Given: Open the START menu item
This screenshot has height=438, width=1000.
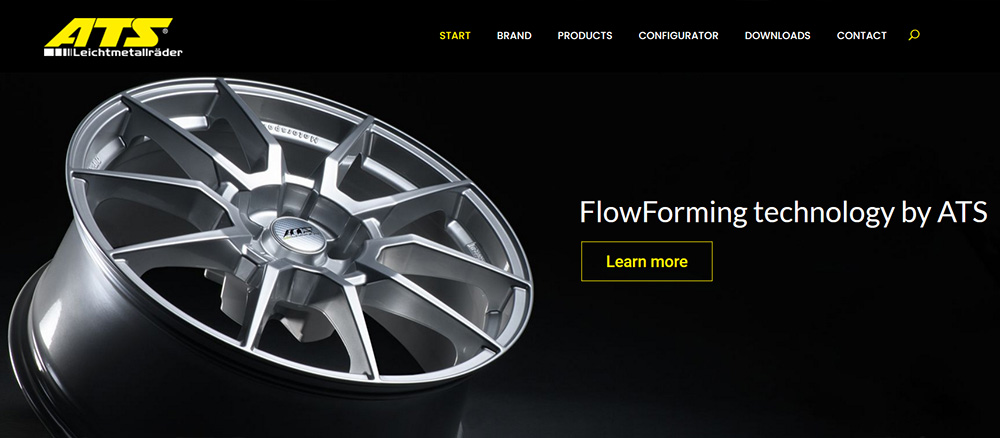Looking at the screenshot, I should pyautogui.click(x=455, y=36).
